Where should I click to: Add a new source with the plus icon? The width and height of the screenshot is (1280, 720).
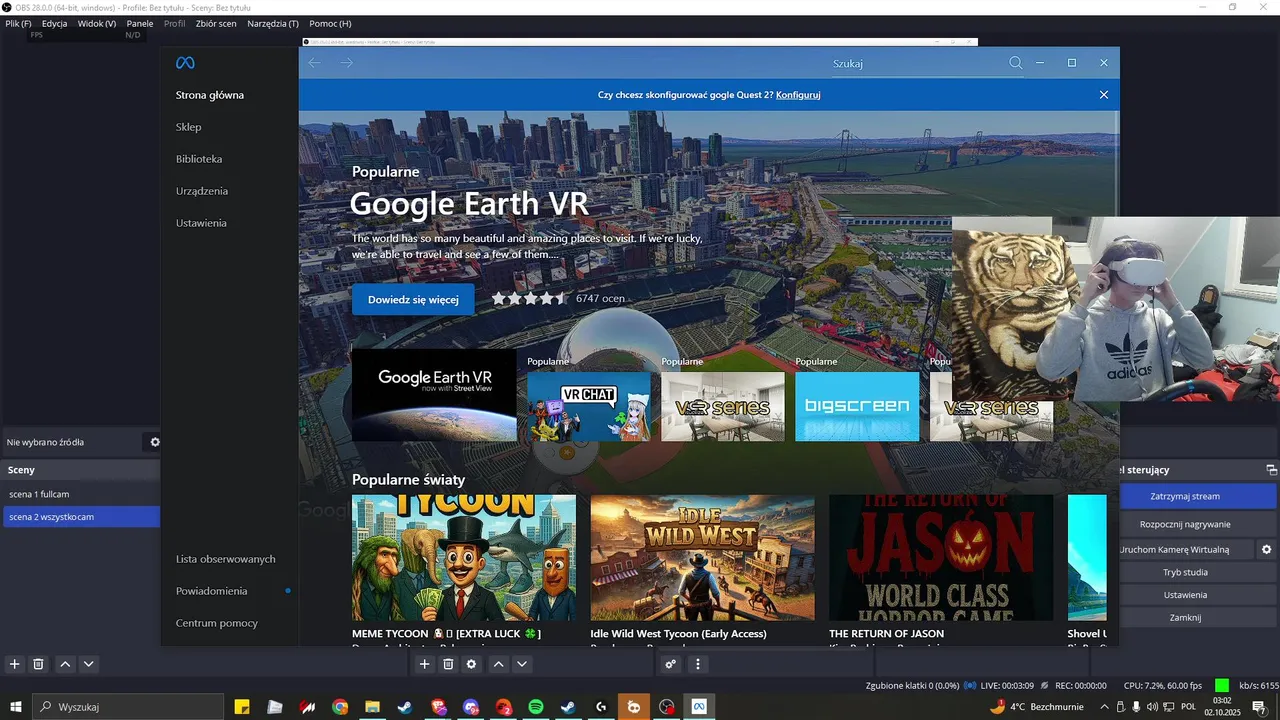point(424,664)
